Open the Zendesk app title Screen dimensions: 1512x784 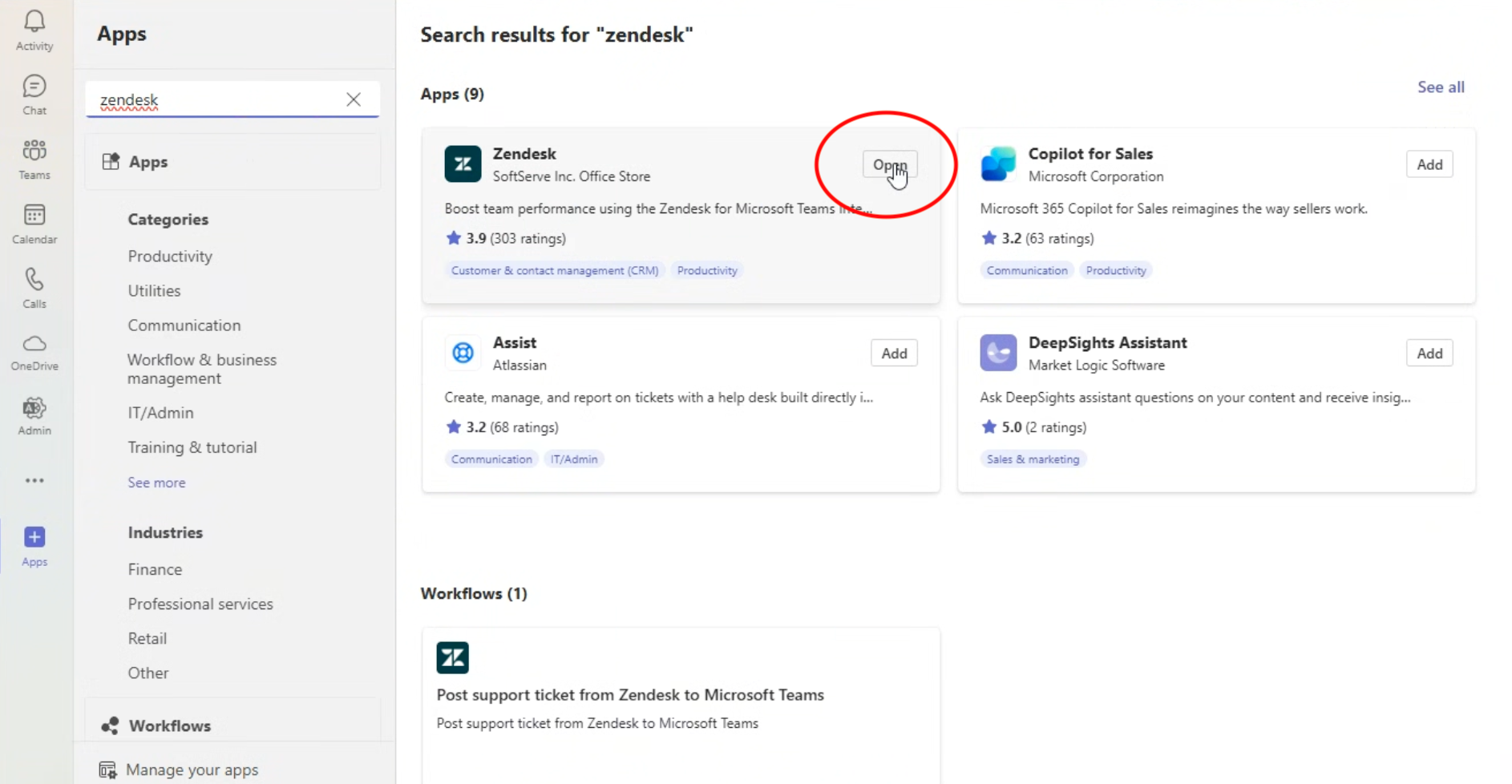click(x=524, y=154)
